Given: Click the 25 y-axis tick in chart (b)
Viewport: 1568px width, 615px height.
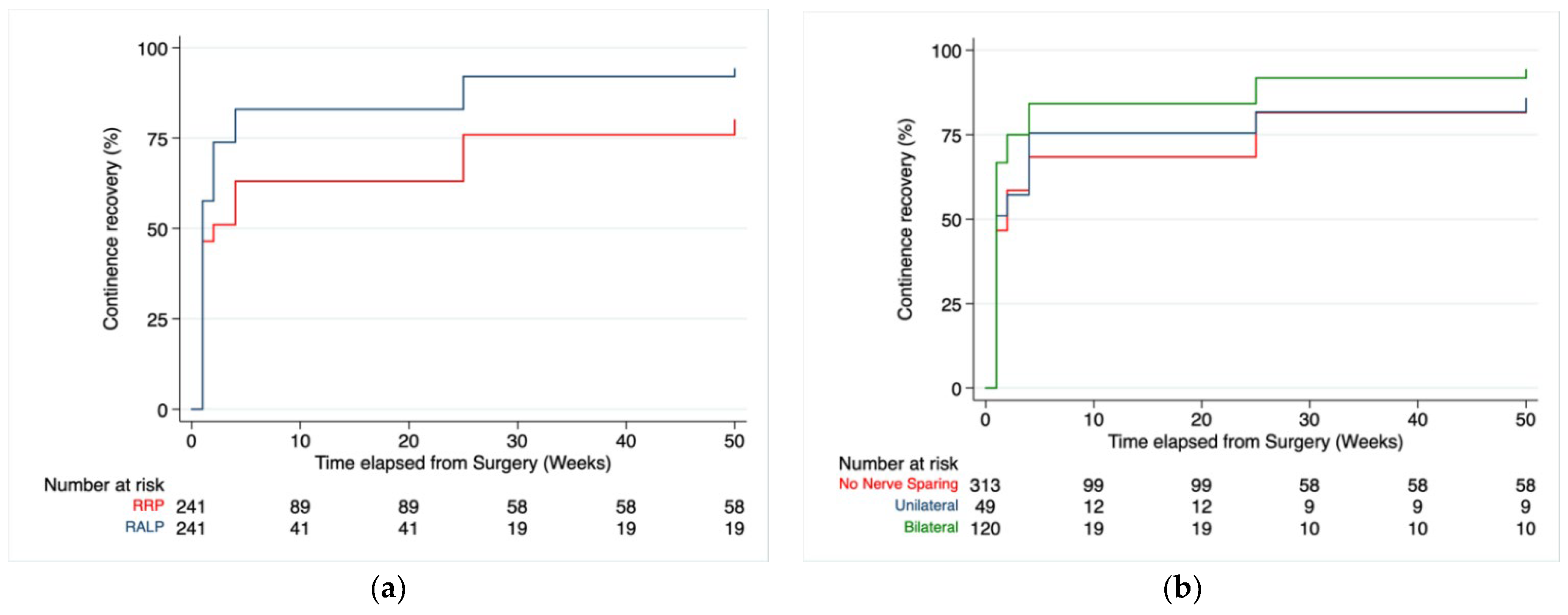Looking at the screenshot, I should tap(951, 304).
